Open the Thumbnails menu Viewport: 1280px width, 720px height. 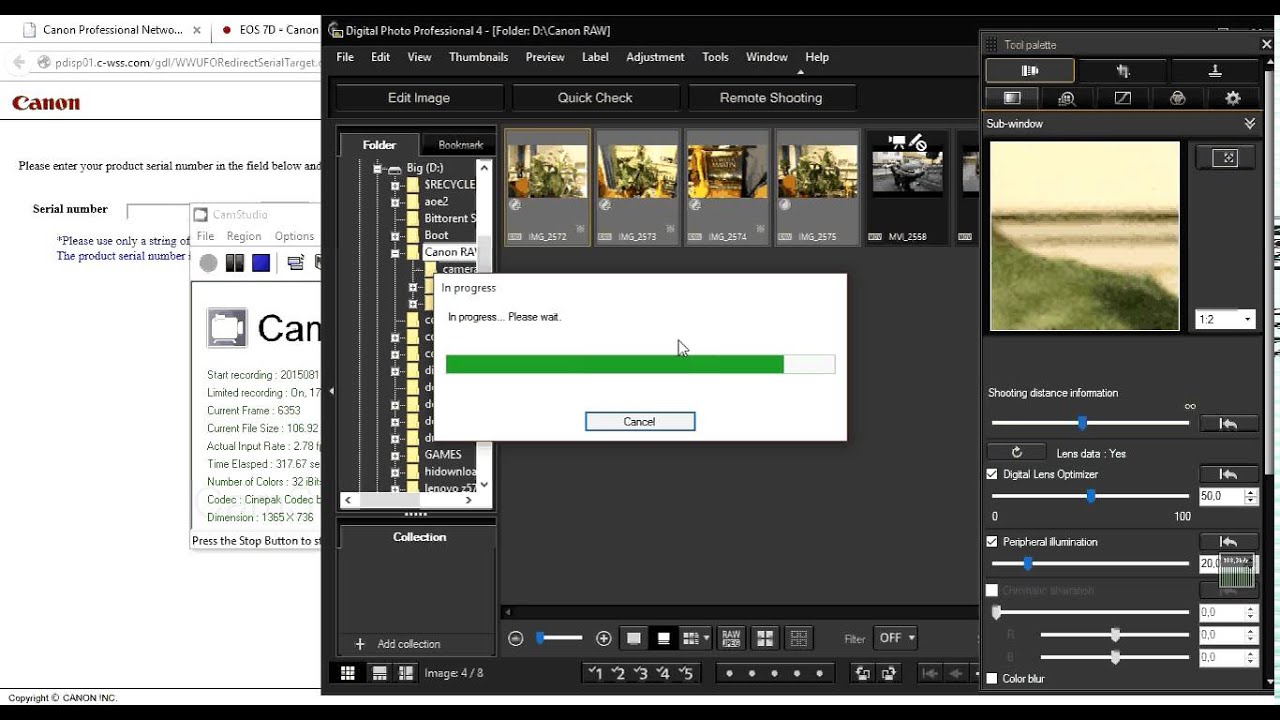[478, 57]
